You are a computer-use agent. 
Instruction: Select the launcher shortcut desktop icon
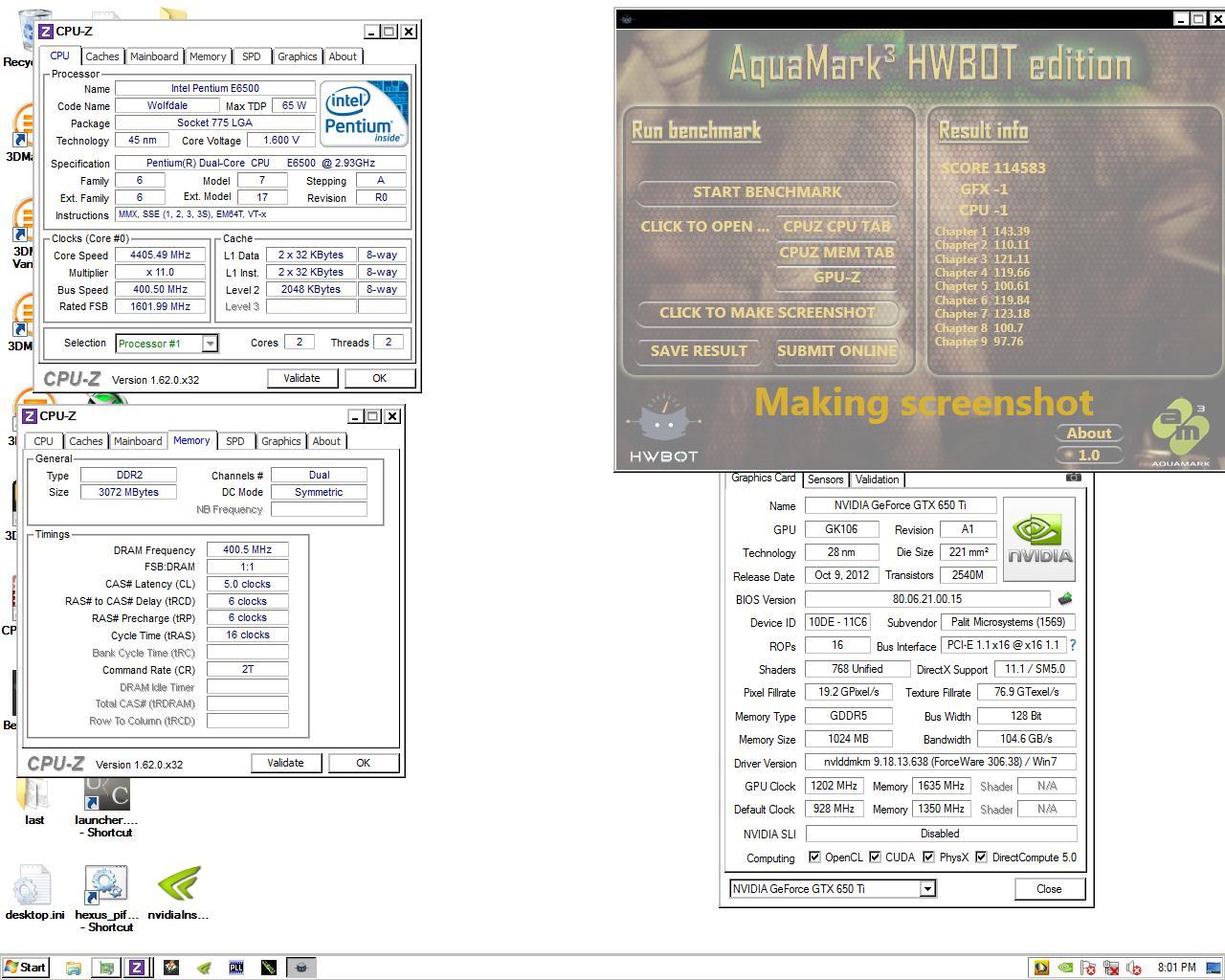106,807
